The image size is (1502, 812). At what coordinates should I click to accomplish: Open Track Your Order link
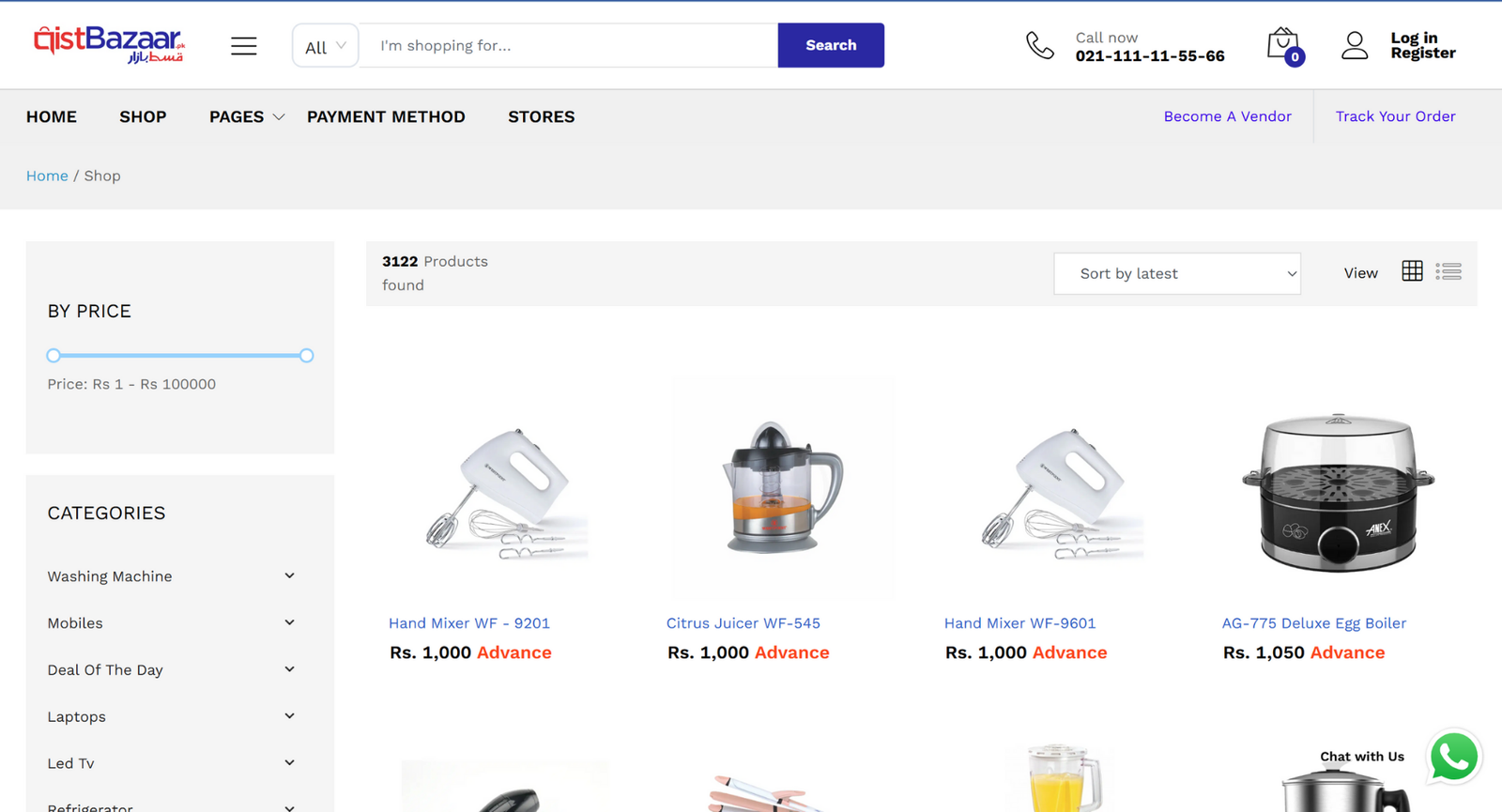pos(1395,116)
